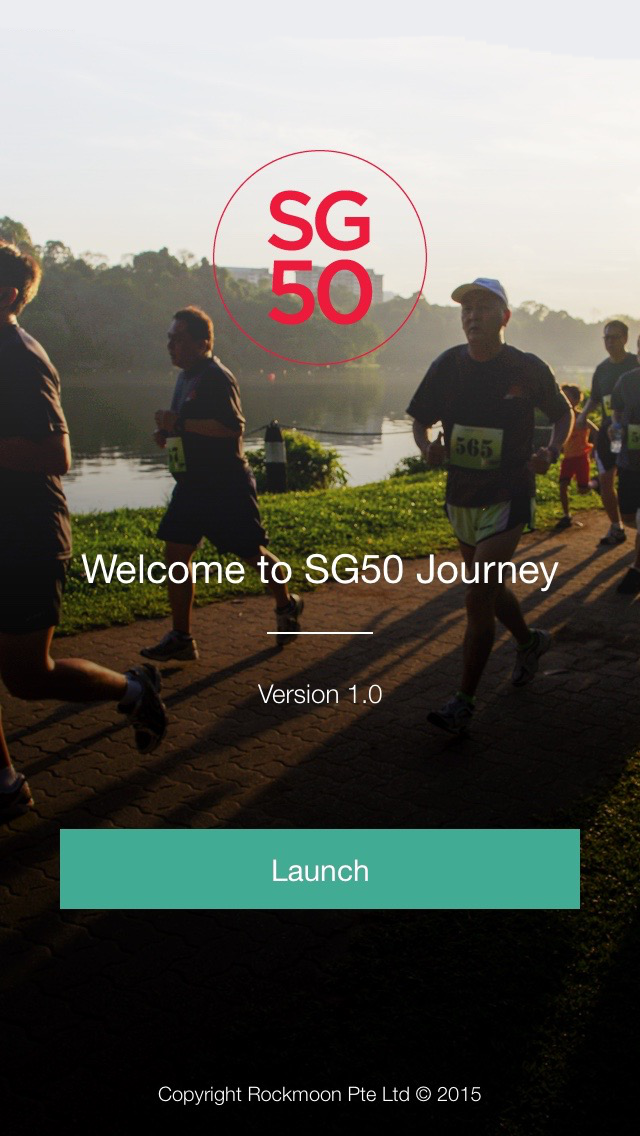Click the 2015 year in the copyright text
The width and height of the screenshot is (640, 1136).
click(460, 1094)
